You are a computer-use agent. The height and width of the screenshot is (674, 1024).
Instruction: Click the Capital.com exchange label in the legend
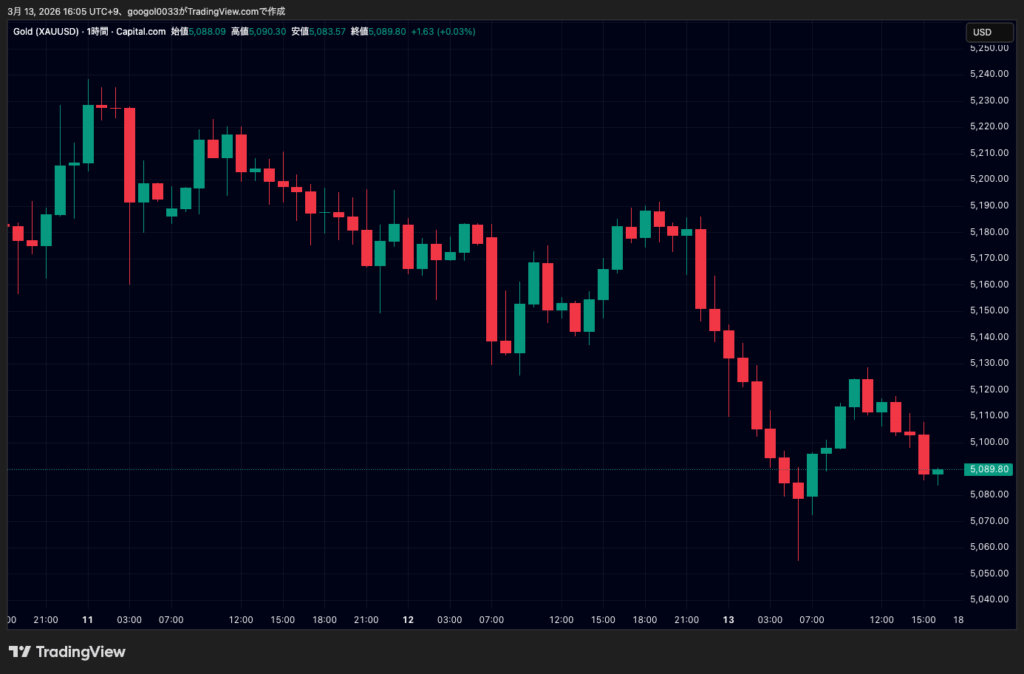pyautogui.click(x=141, y=31)
